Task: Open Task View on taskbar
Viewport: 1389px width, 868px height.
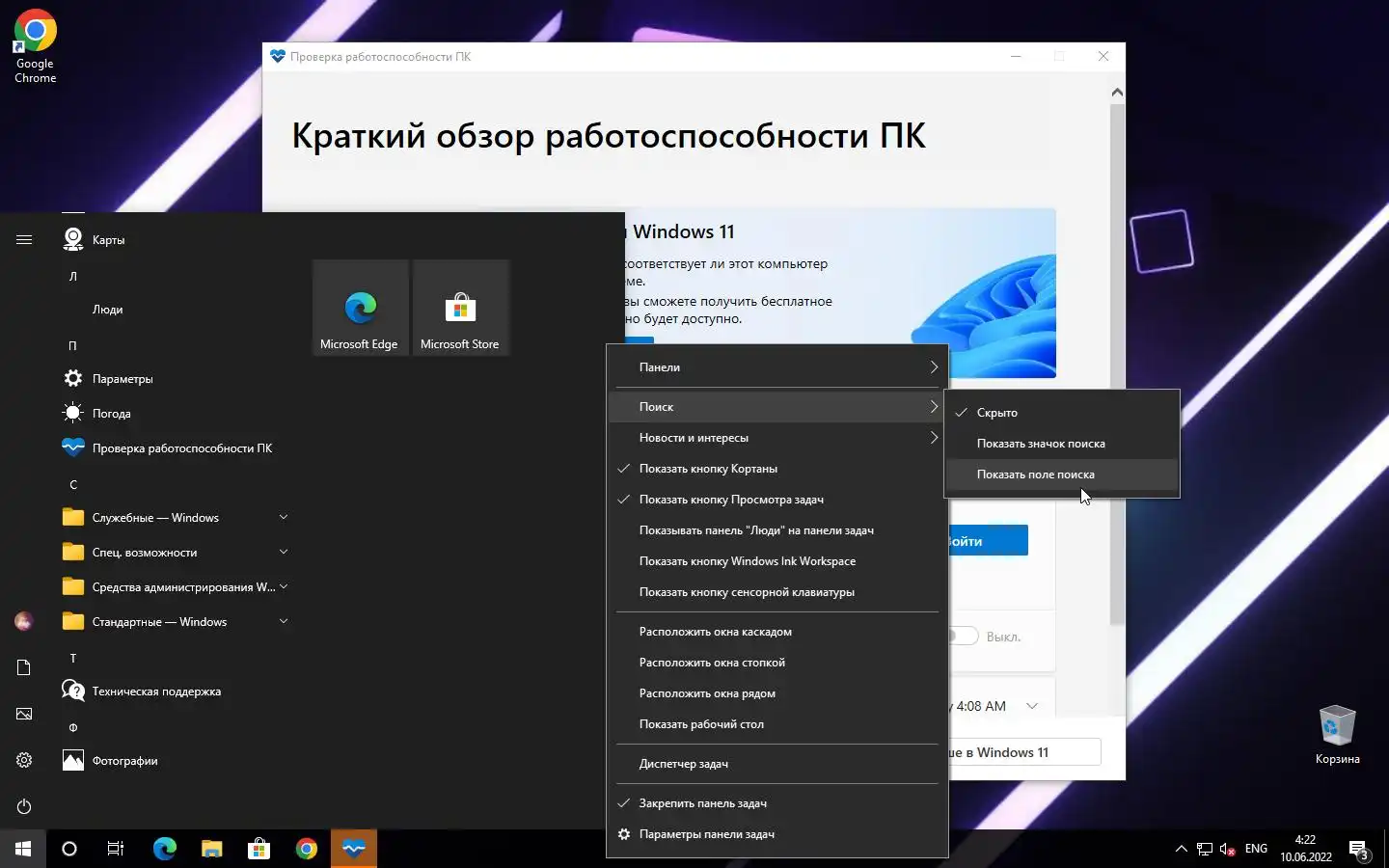Action: [116, 849]
